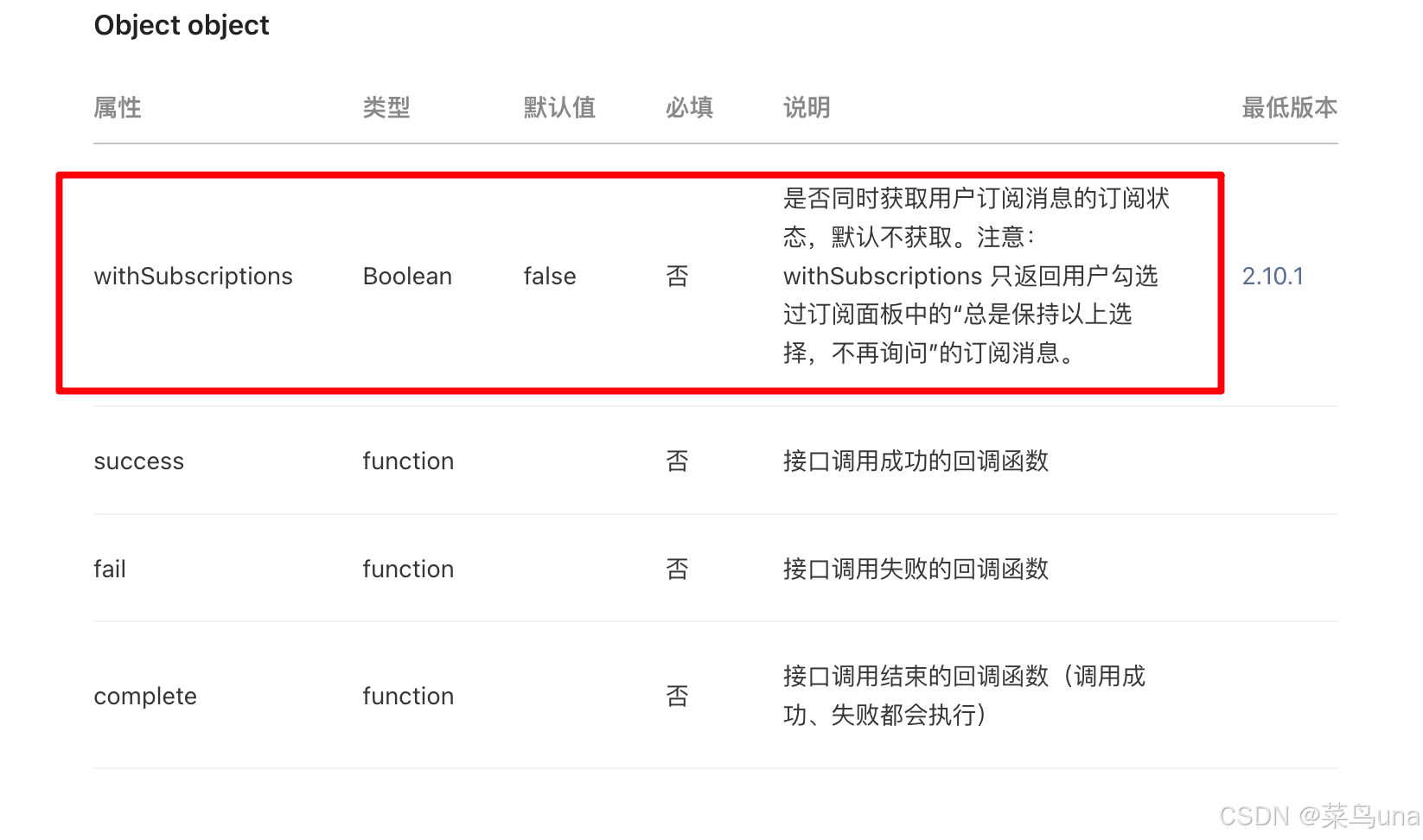Click the CSDN @菜鸟una watermark
The width and height of the screenshot is (1423, 840).
pyautogui.click(x=1319, y=816)
